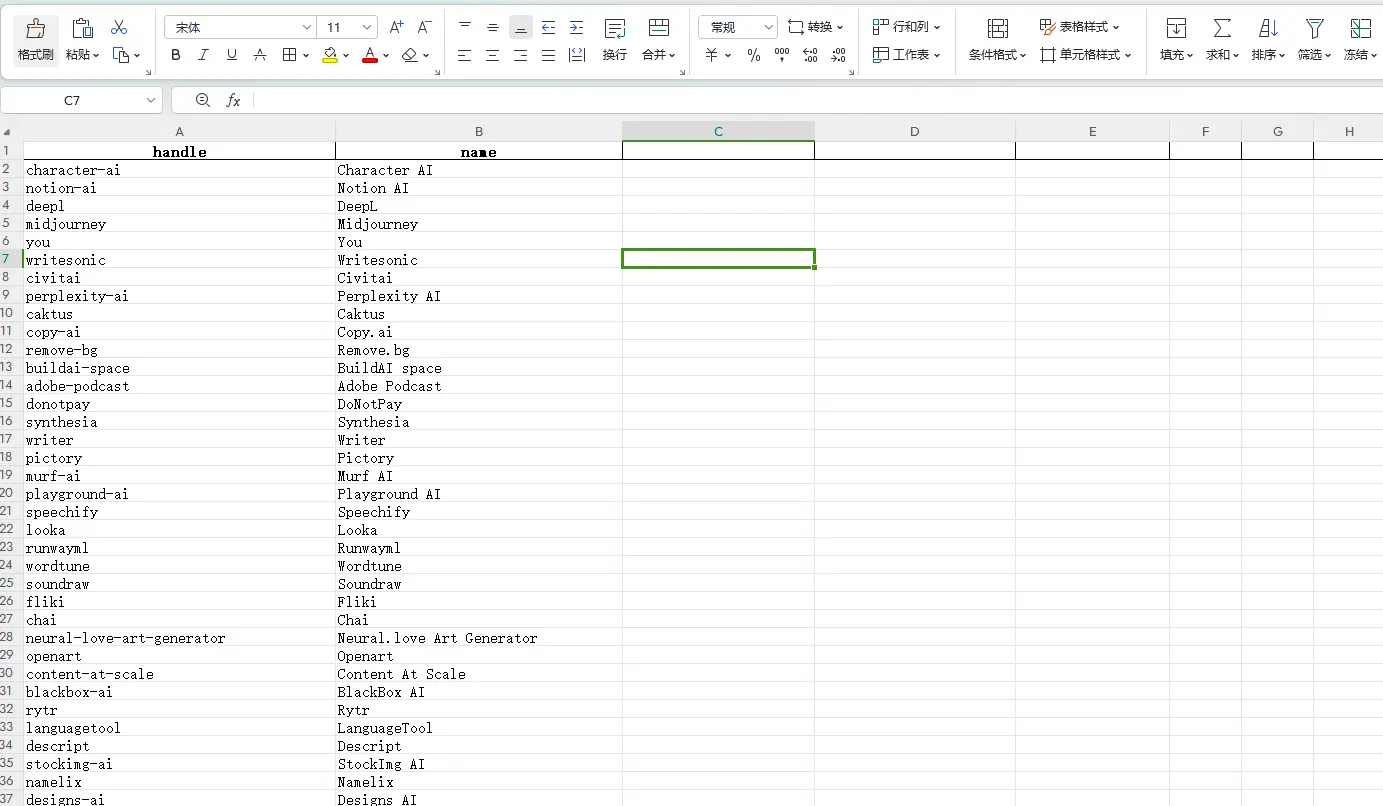Select the cell containing Midjourney in column B

pos(479,224)
